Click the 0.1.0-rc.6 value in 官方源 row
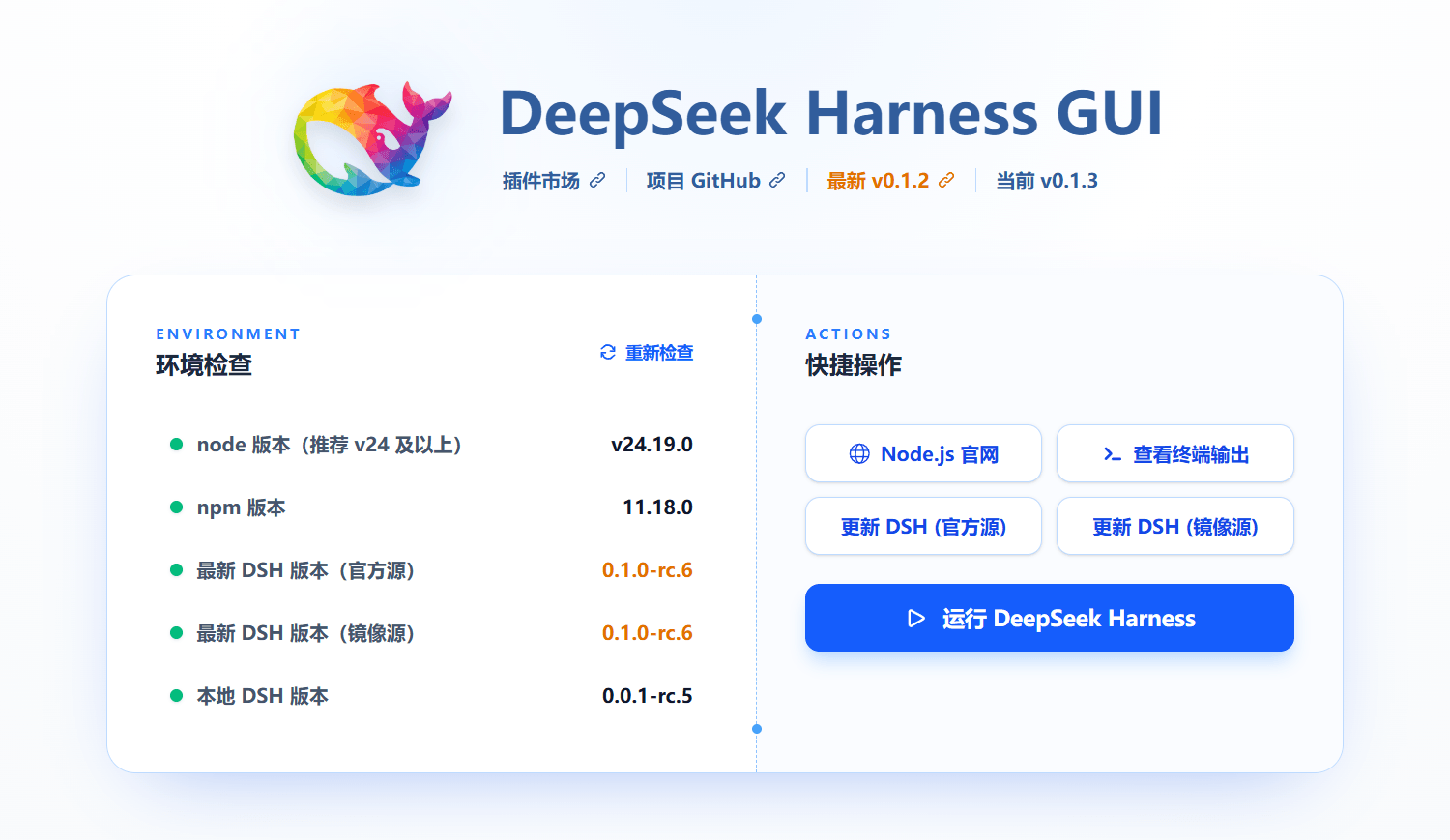This screenshot has height=840, width=1450. click(x=648, y=570)
